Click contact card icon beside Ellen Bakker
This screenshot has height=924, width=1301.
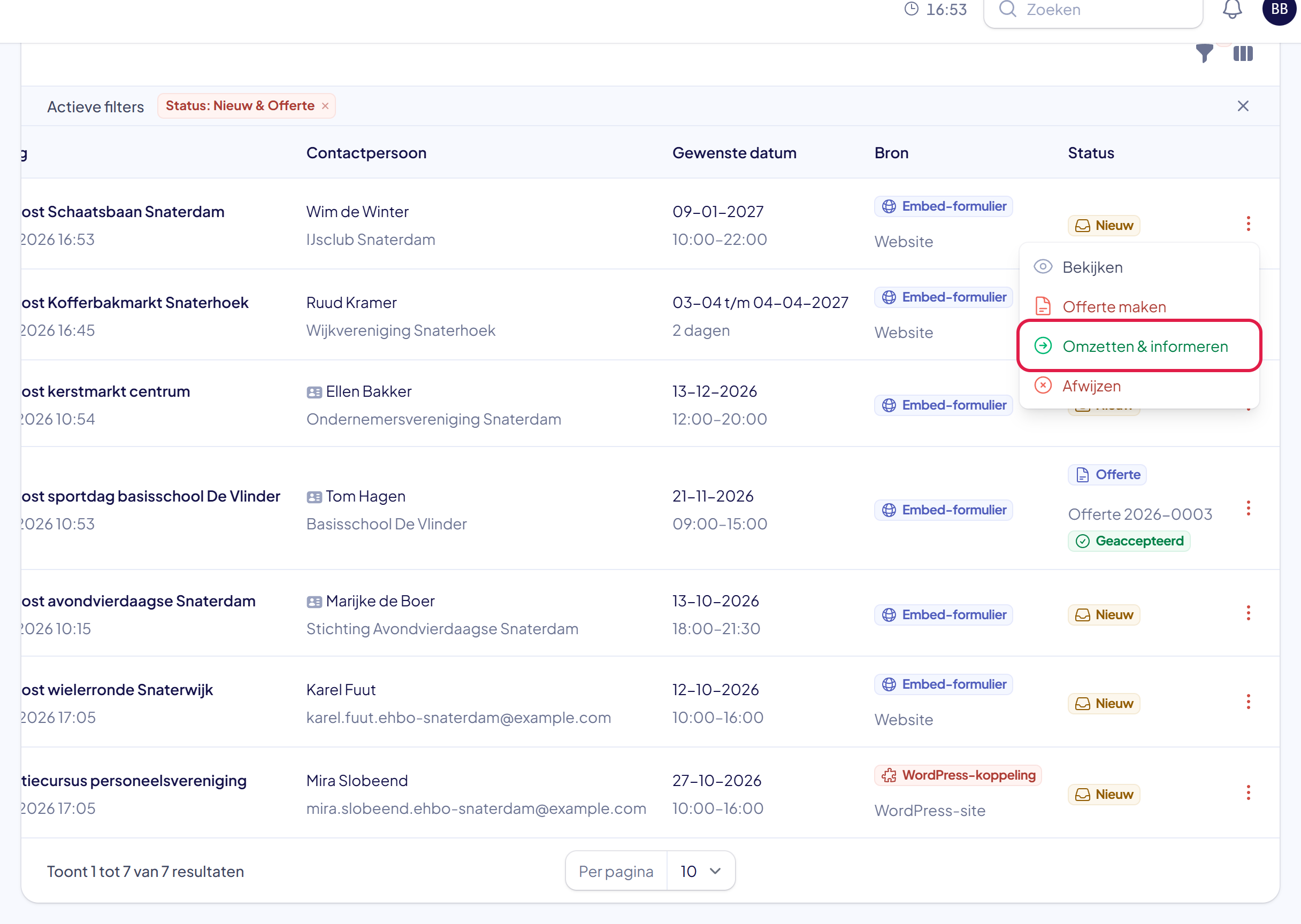coord(314,392)
